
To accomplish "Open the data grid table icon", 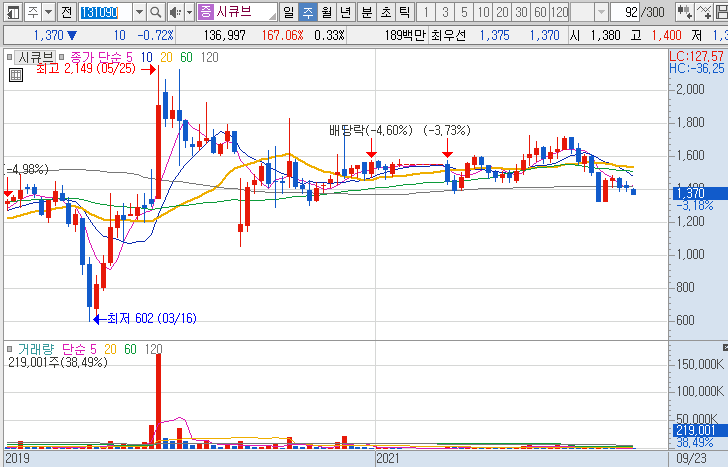I will [16, 75].
